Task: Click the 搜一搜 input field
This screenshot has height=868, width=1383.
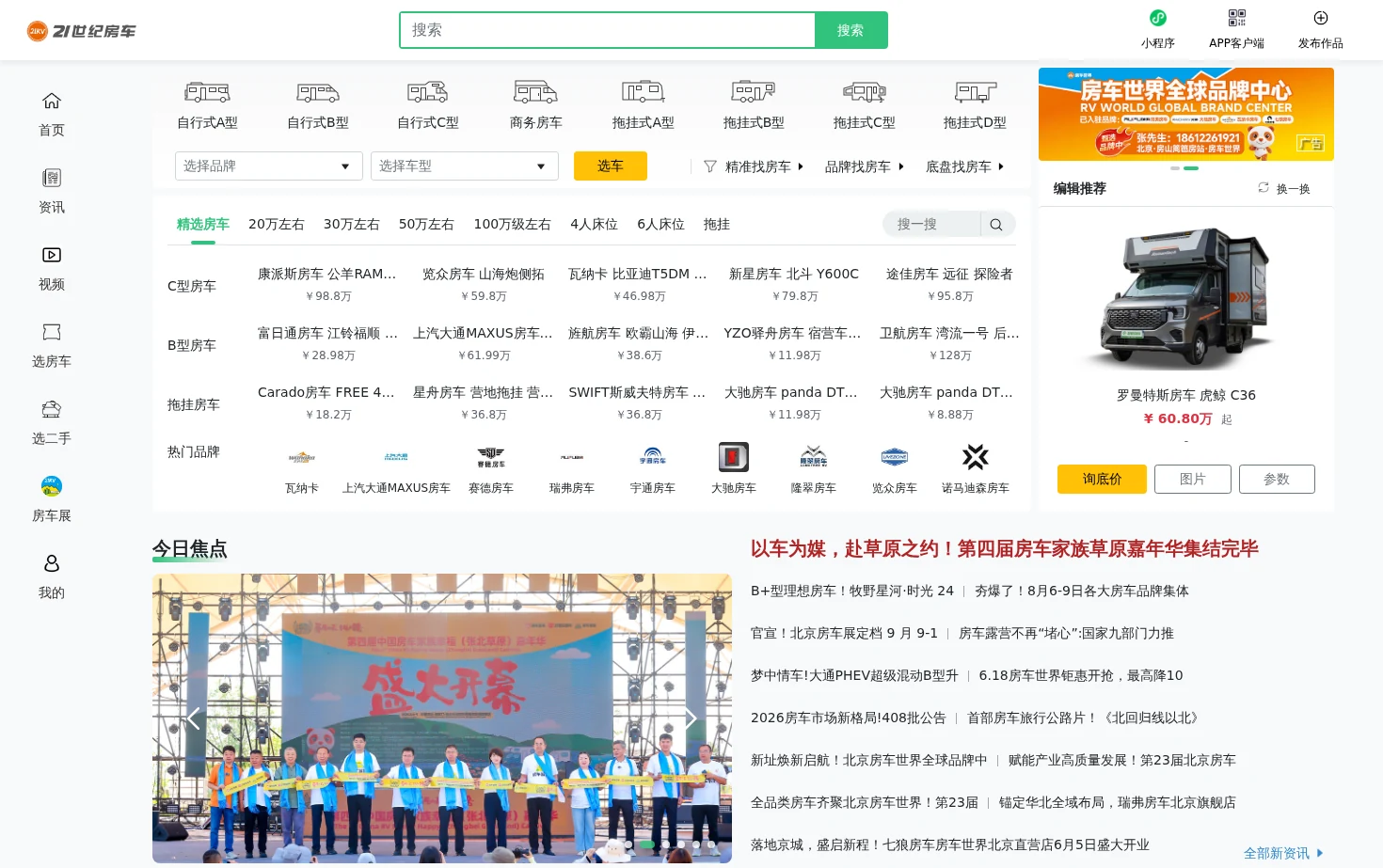Action: click(x=932, y=225)
